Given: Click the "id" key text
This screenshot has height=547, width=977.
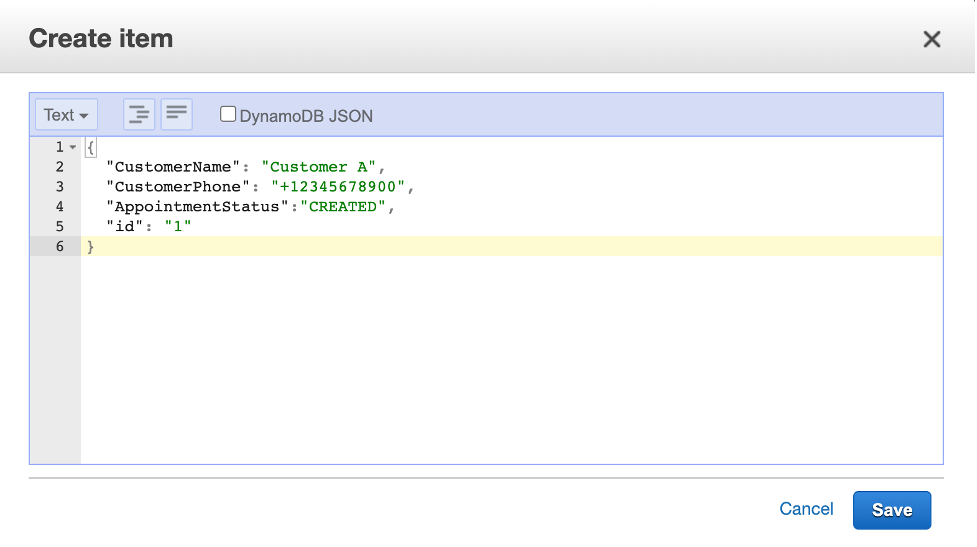Looking at the screenshot, I should click(x=125, y=227).
